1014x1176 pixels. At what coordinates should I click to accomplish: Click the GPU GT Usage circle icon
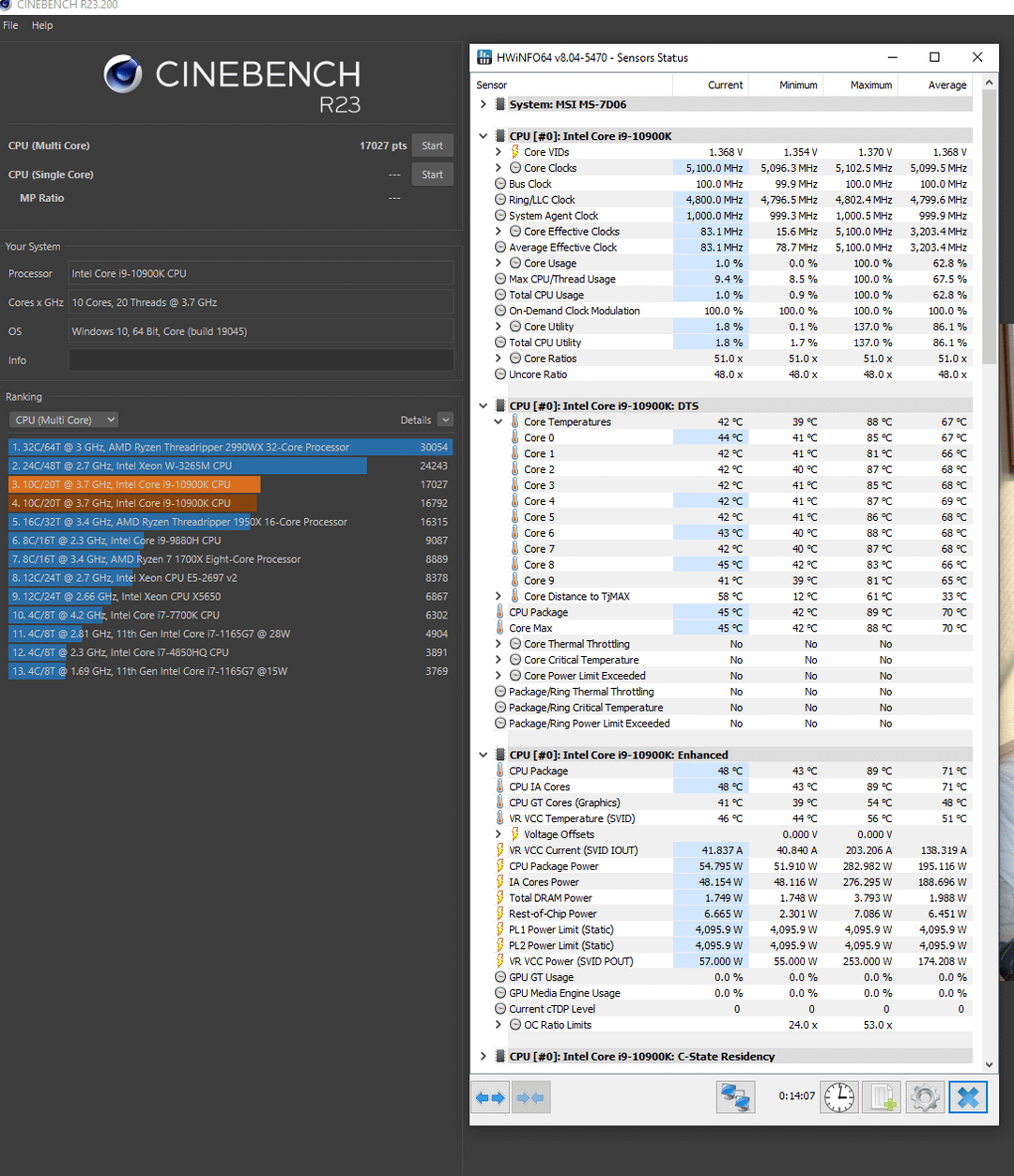click(500, 977)
